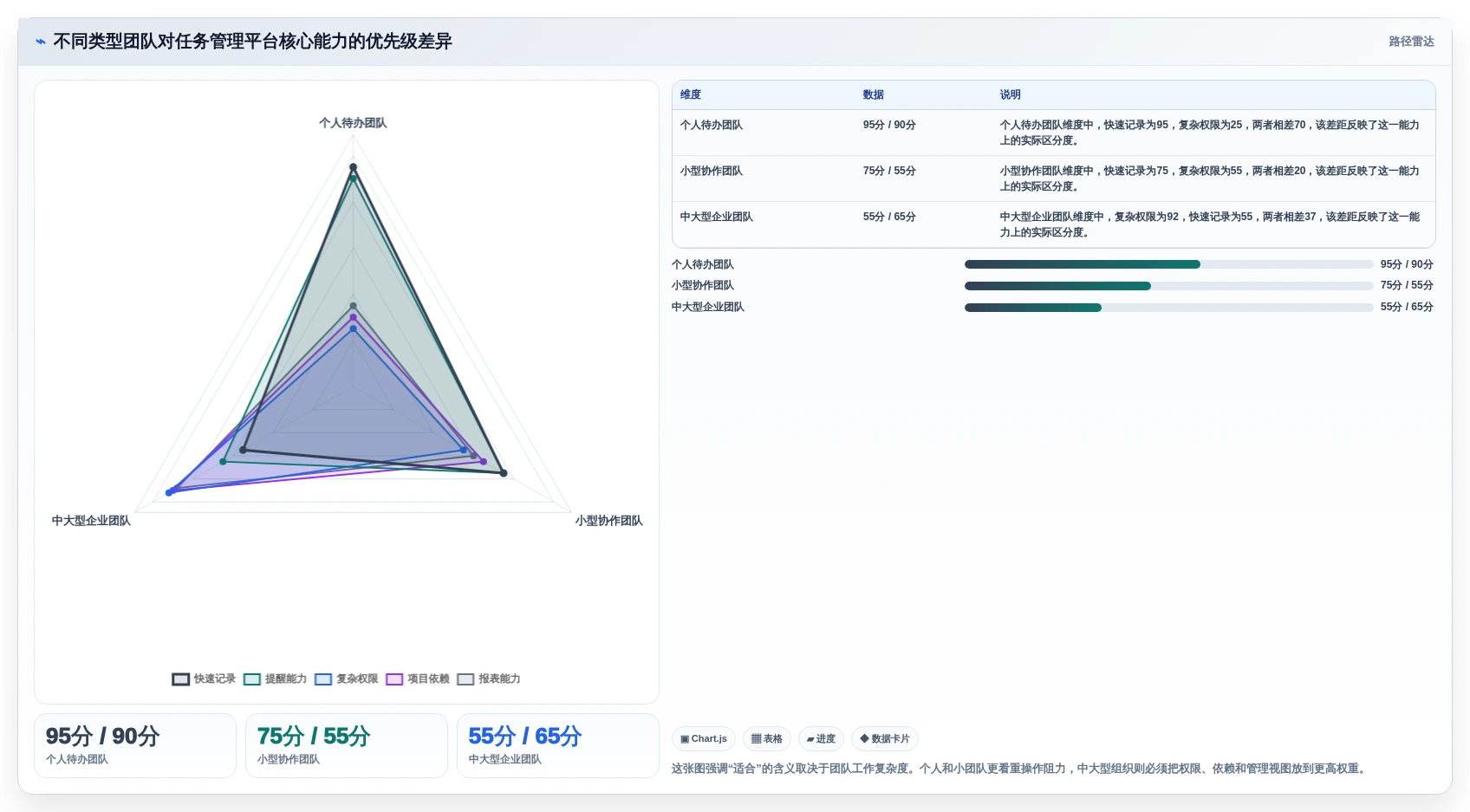This screenshot has width=1470, height=812.
Task: Click the 小型协作团队 radar axis label
Action: 609,521
